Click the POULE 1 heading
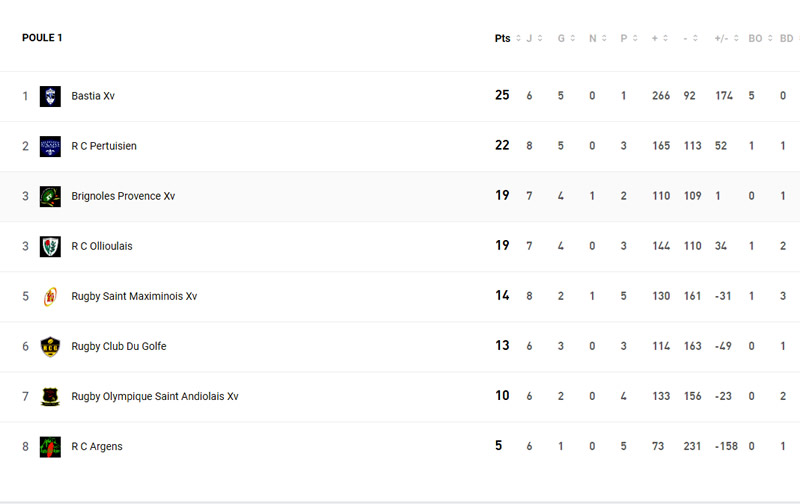 (x=42, y=38)
